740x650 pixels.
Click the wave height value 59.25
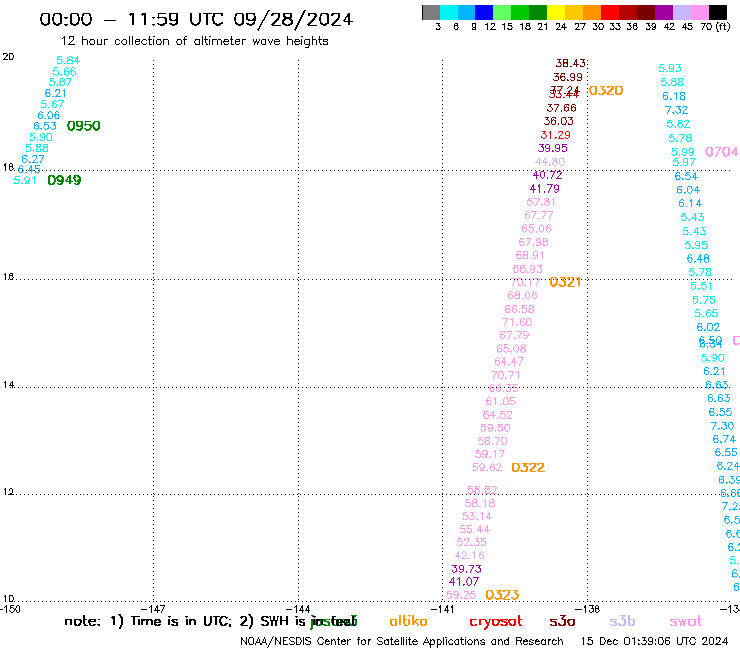click(461, 596)
